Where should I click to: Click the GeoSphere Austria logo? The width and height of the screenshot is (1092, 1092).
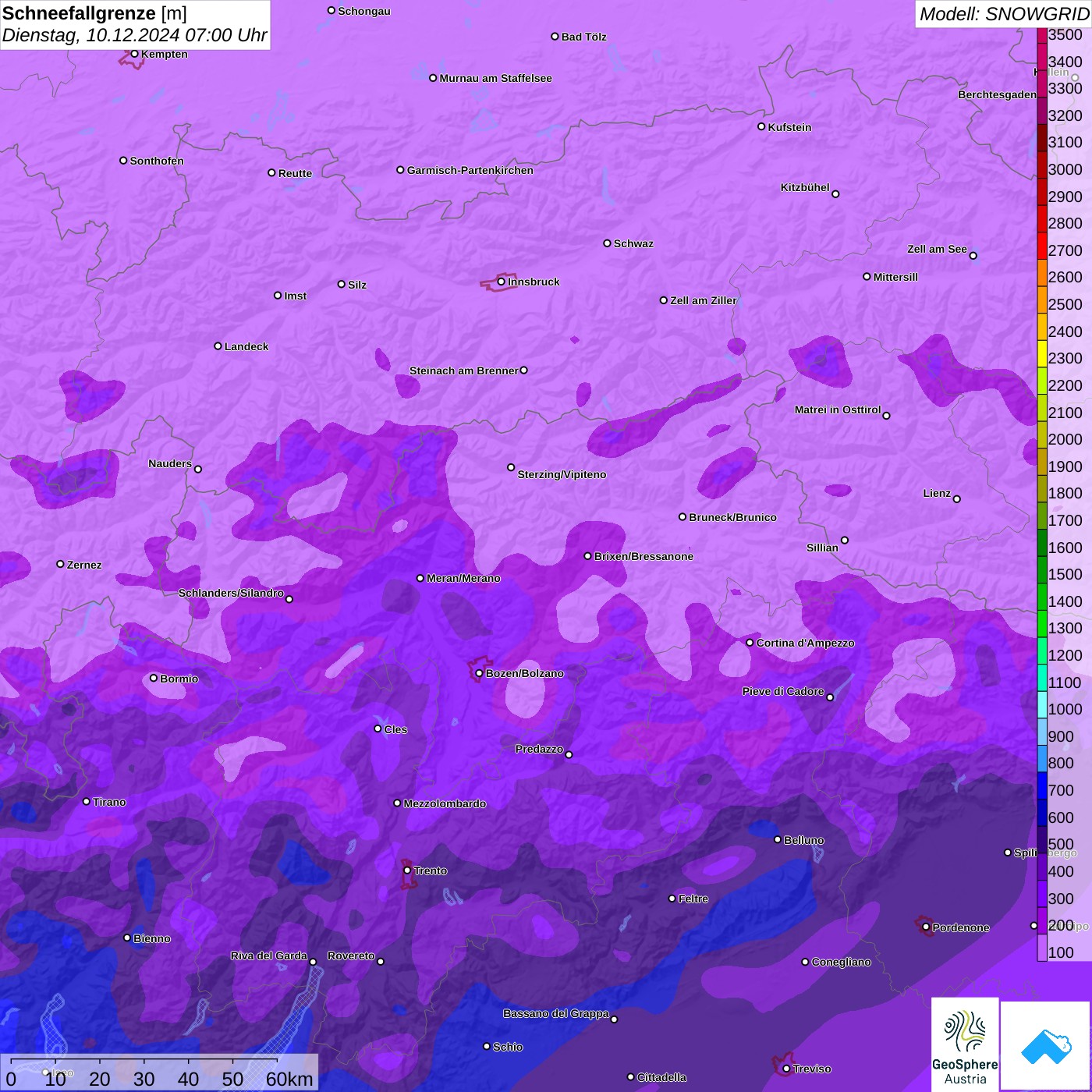965,1044
